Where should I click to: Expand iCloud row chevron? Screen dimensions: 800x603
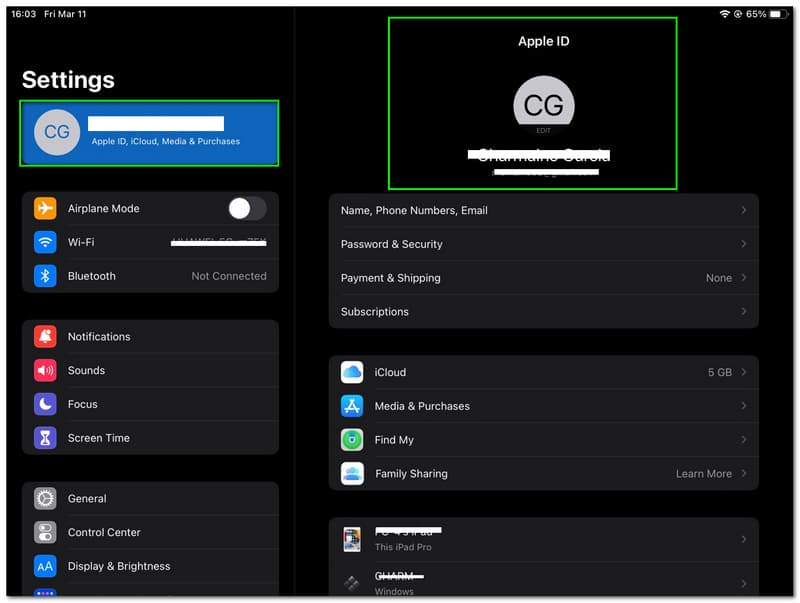coord(744,372)
